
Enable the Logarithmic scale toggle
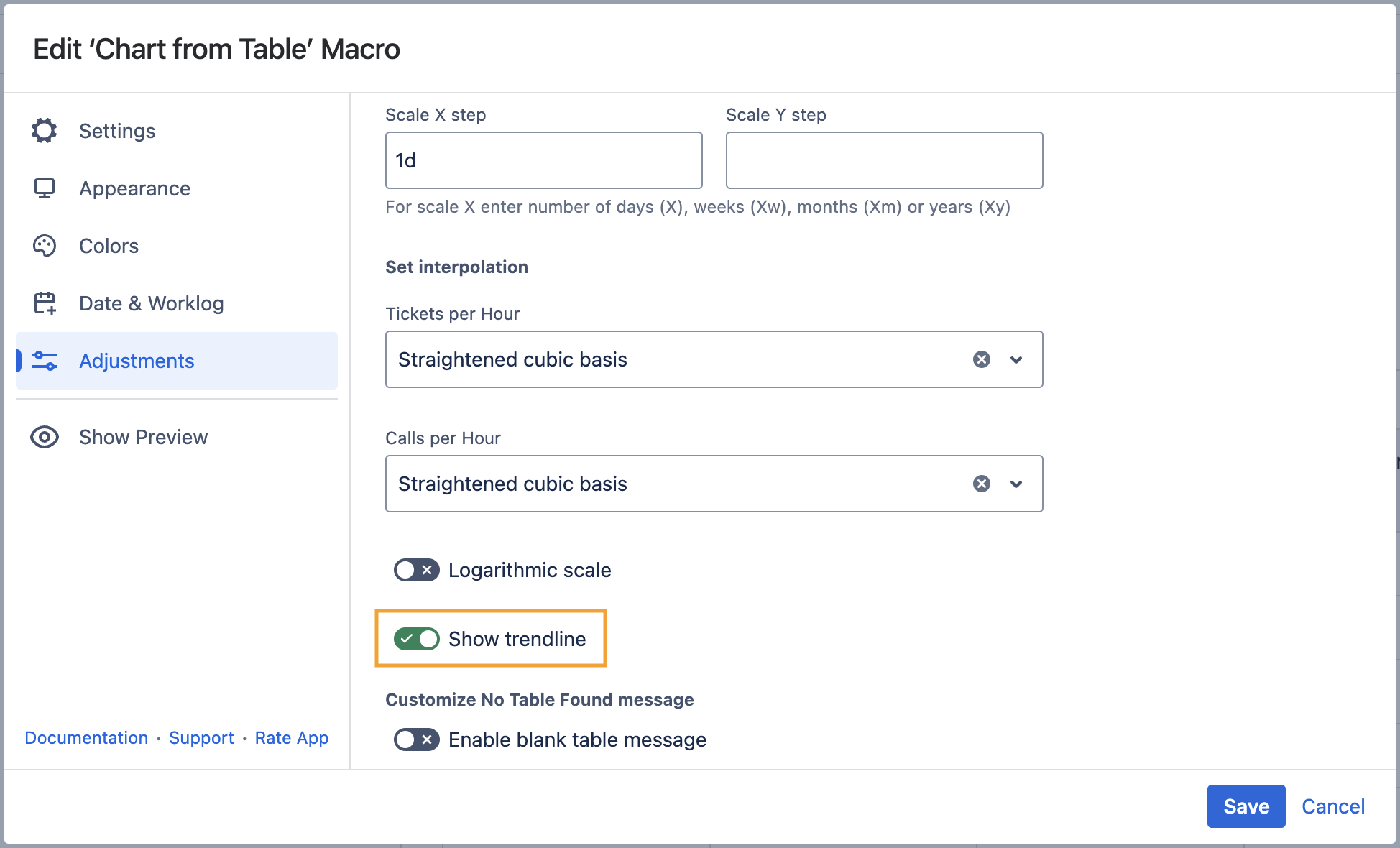point(416,570)
